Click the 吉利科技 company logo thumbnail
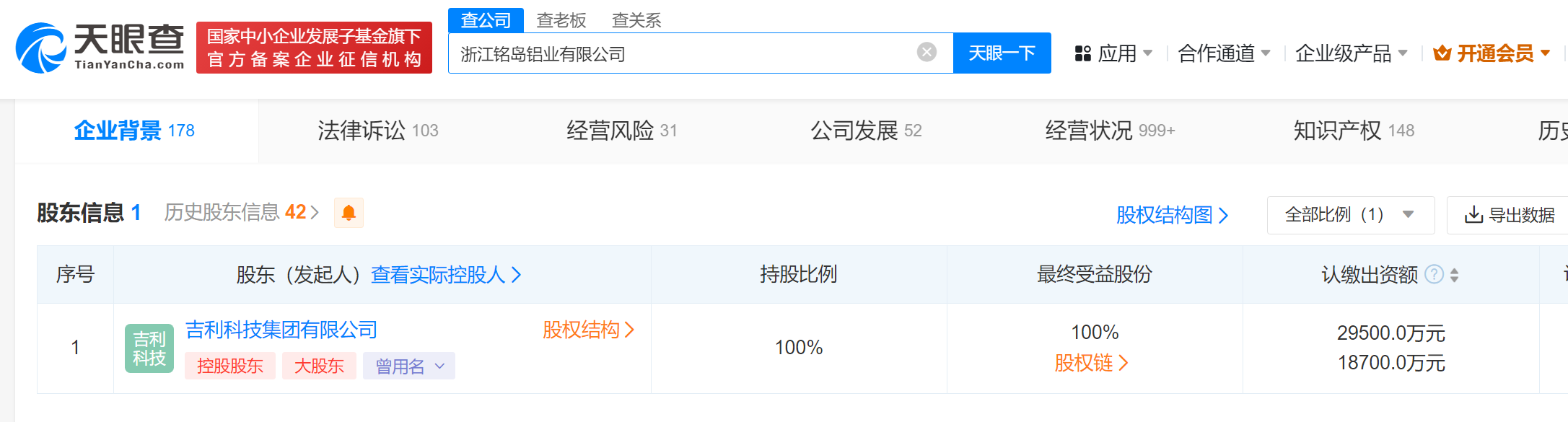The image size is (1568, 422). (149, 348)
